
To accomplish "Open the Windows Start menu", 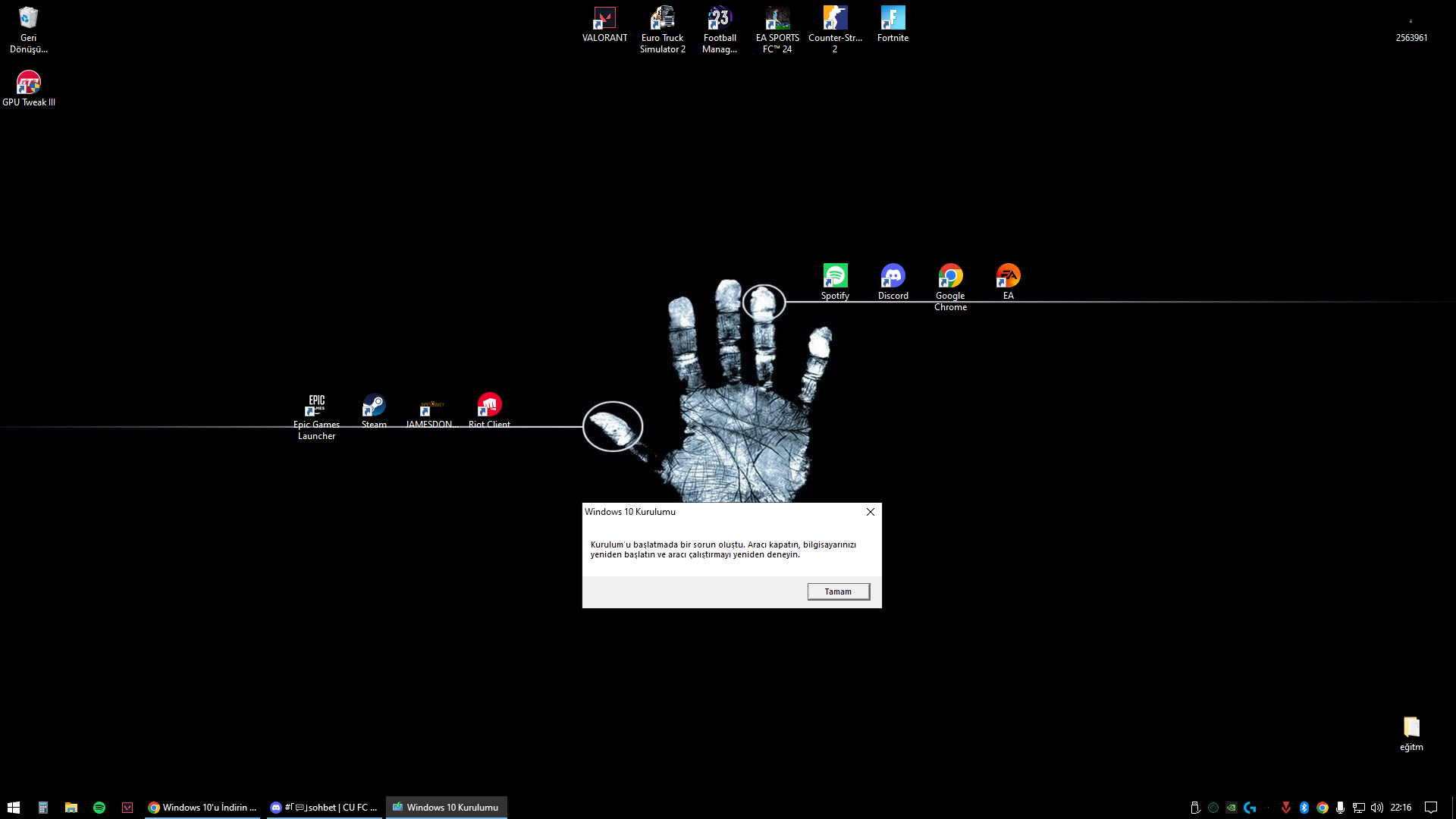I will 14,808.
